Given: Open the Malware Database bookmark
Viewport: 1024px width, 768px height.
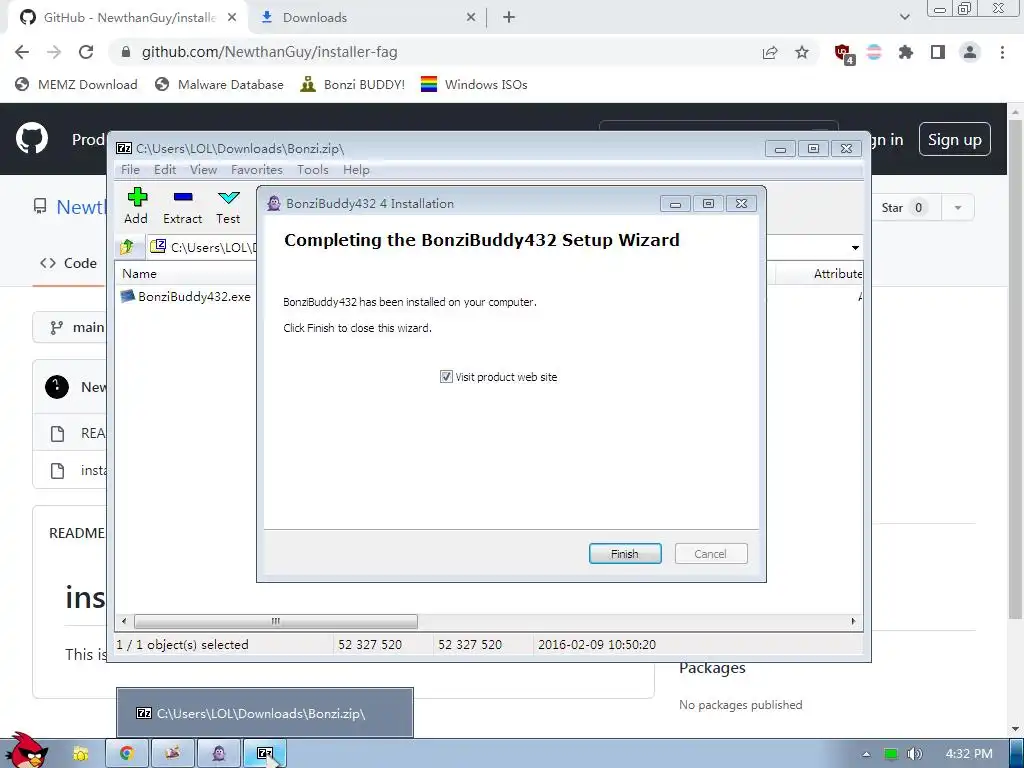Looking at the screenshot, I should point(219,84).
